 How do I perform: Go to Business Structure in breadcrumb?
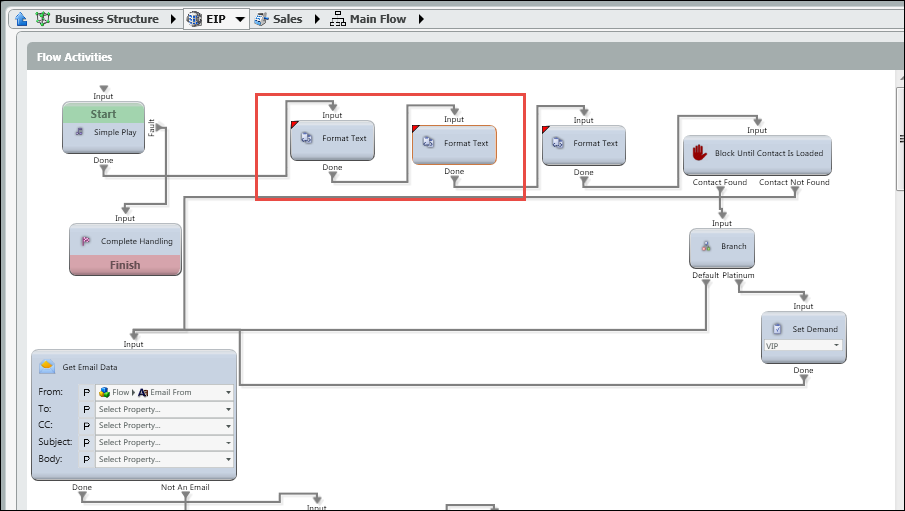click(x=105, y=19)
